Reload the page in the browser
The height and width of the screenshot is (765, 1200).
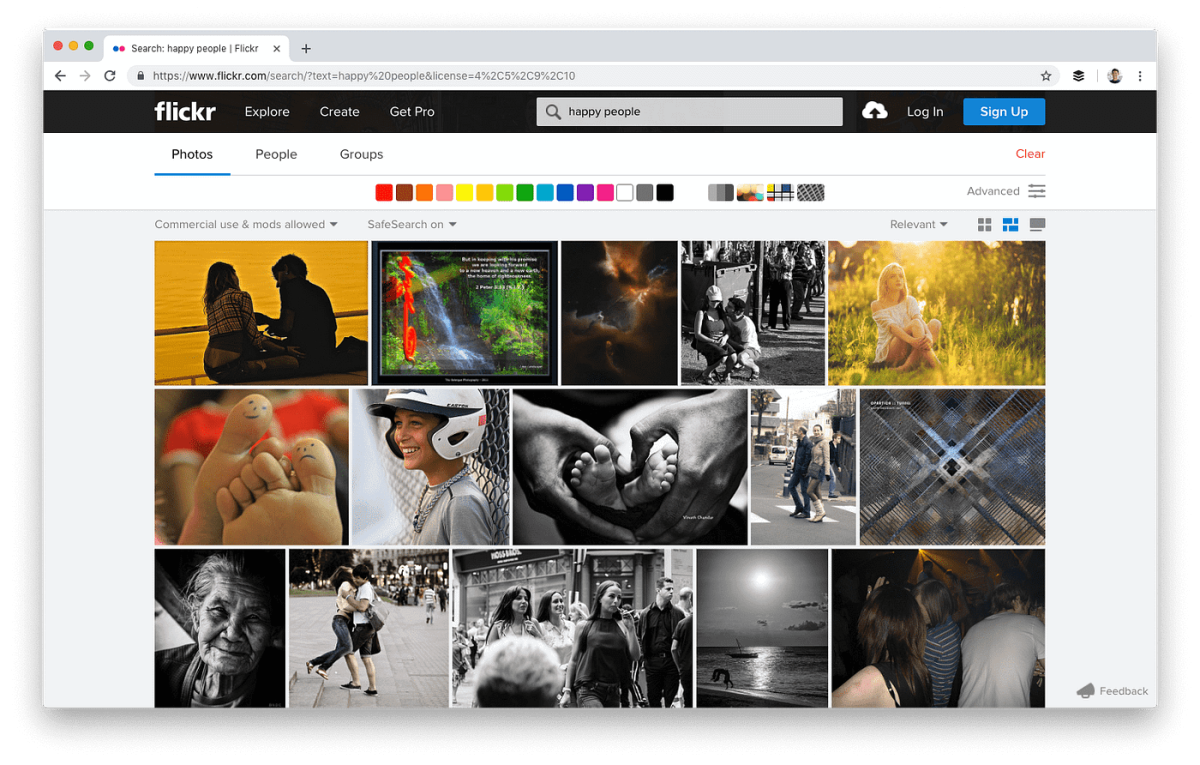coord(110,76)
